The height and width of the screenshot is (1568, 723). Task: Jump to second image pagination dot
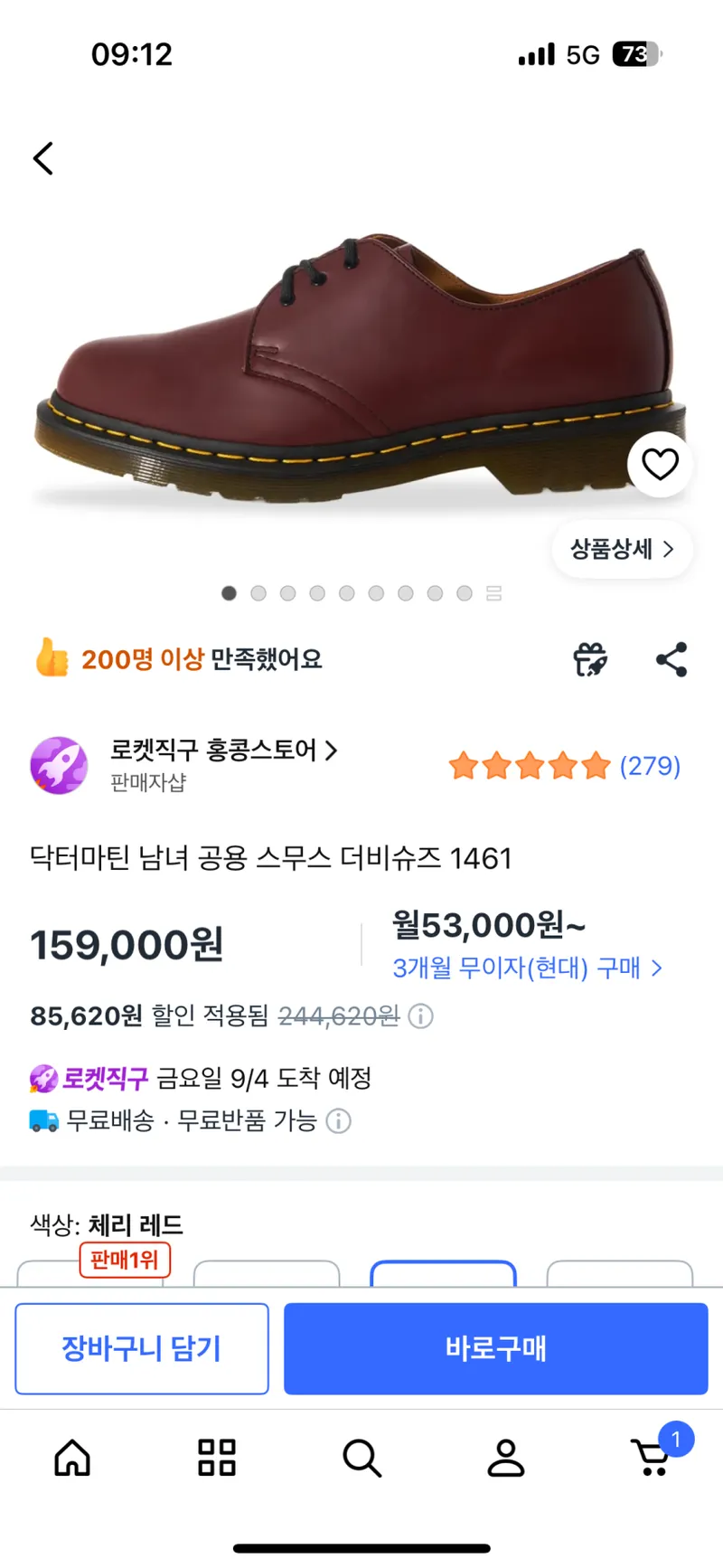pyautogui.click(x=258, y=593)
